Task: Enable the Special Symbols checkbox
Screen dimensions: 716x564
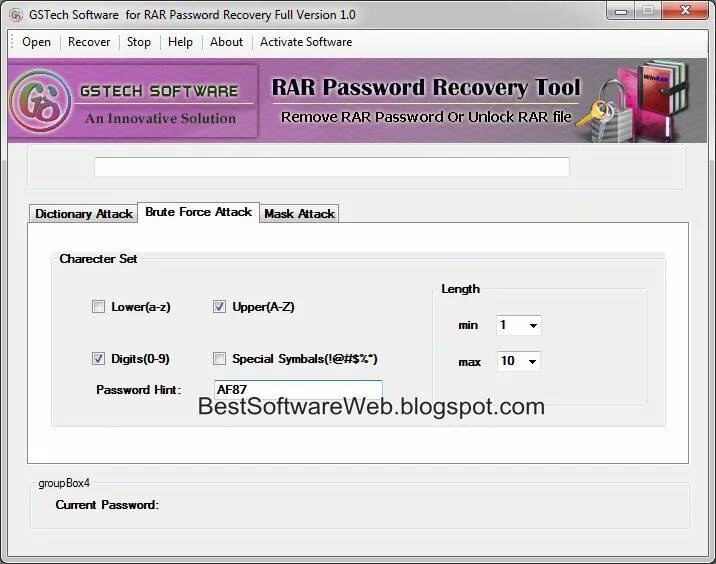Action: tap(219, 358)
